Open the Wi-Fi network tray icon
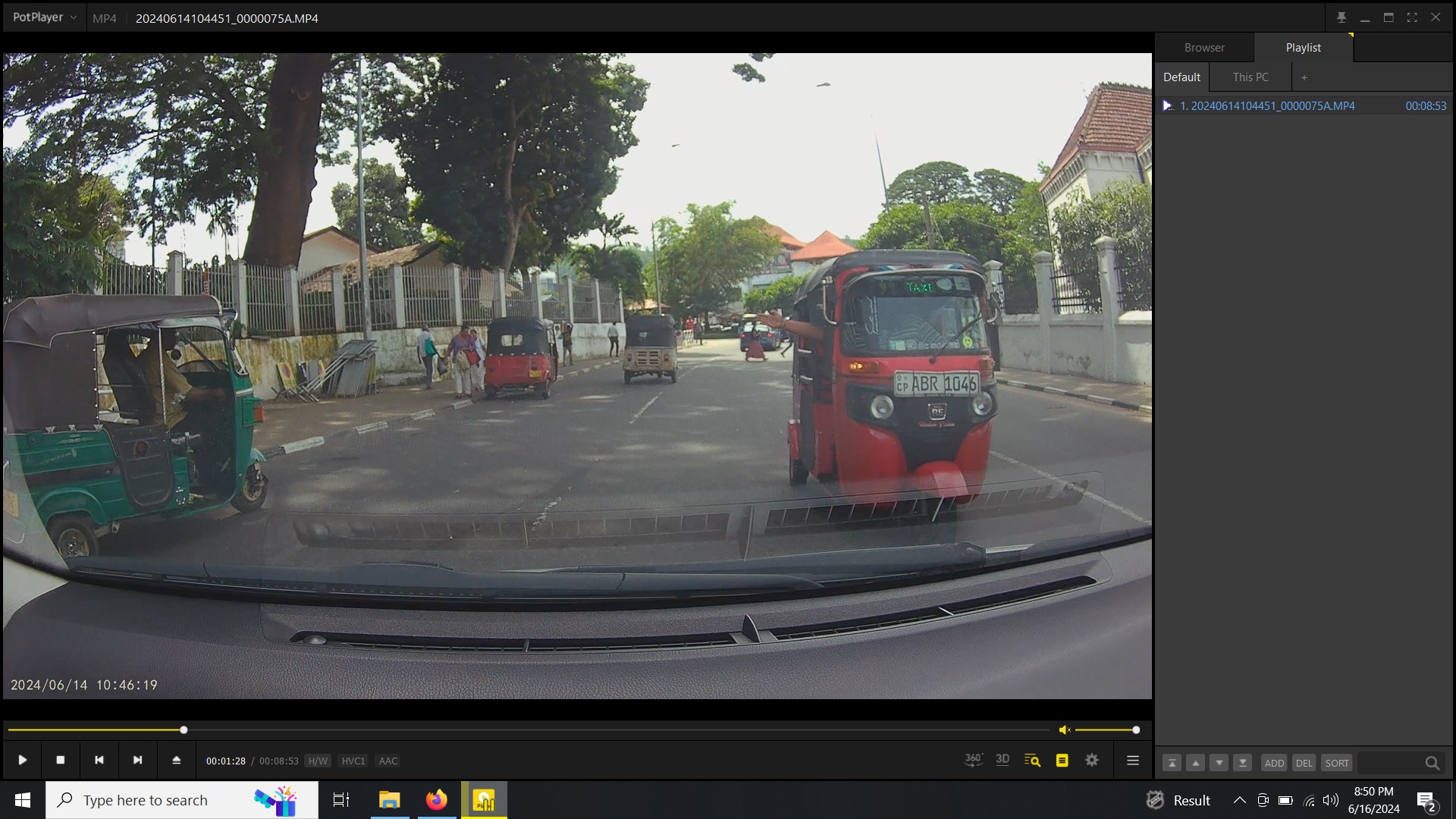This screenshot has height=819, width=1456. (1309, 800)
